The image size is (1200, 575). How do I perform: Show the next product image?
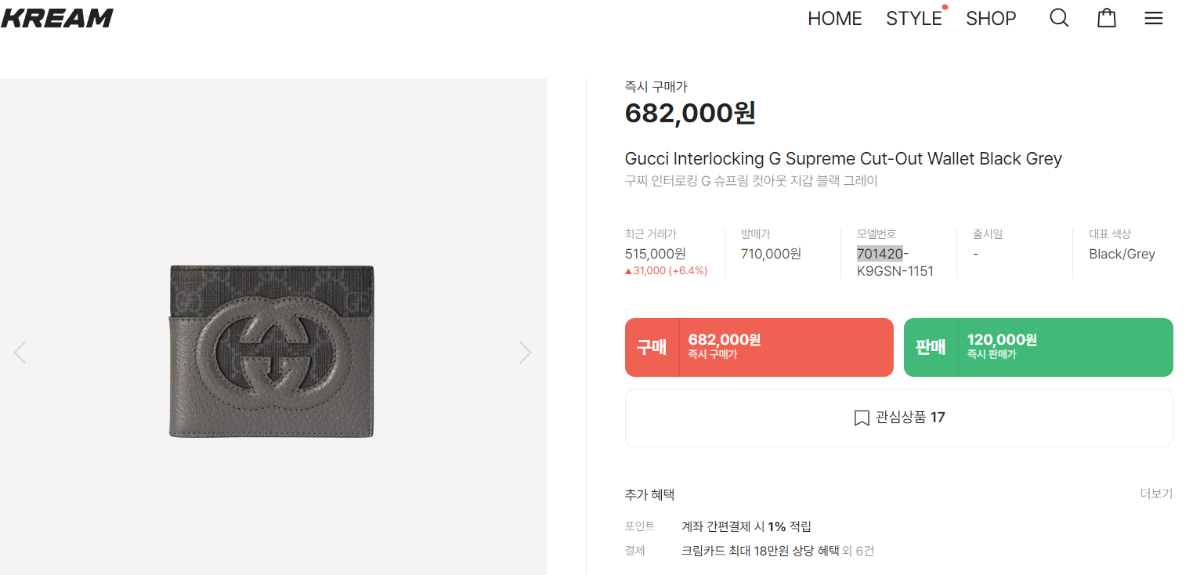pos(525,352)
